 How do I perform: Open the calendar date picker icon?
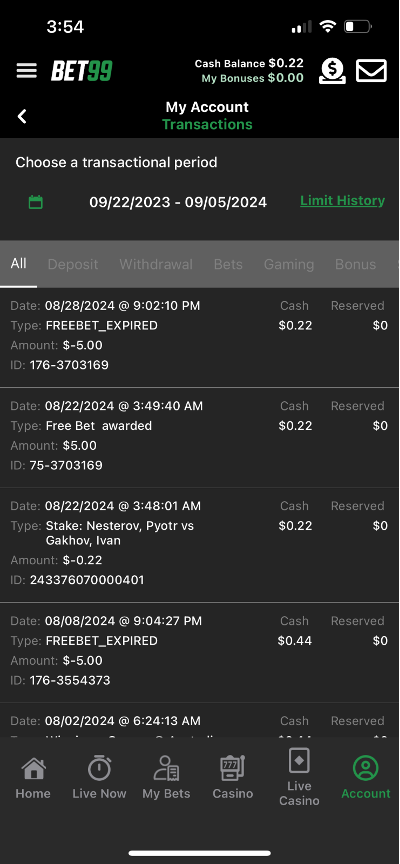click(x=36, y=202)
